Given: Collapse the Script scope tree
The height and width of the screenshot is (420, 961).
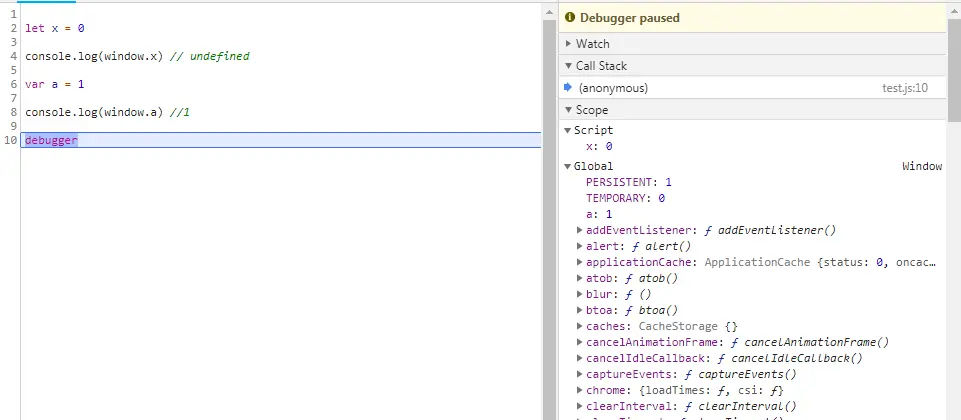Looking at the screenshot, I should [568, 131].
